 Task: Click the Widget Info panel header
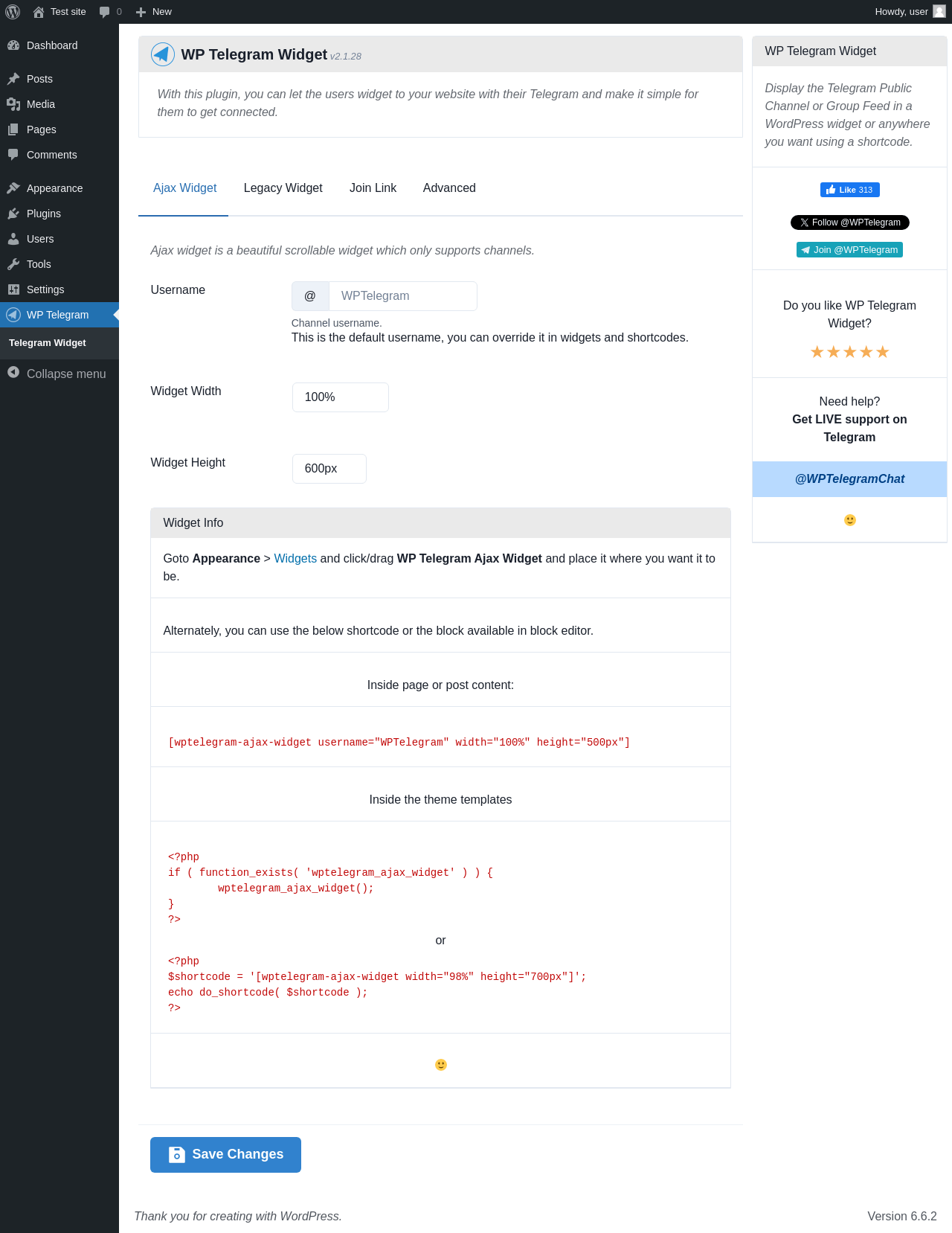pos(440,523)
